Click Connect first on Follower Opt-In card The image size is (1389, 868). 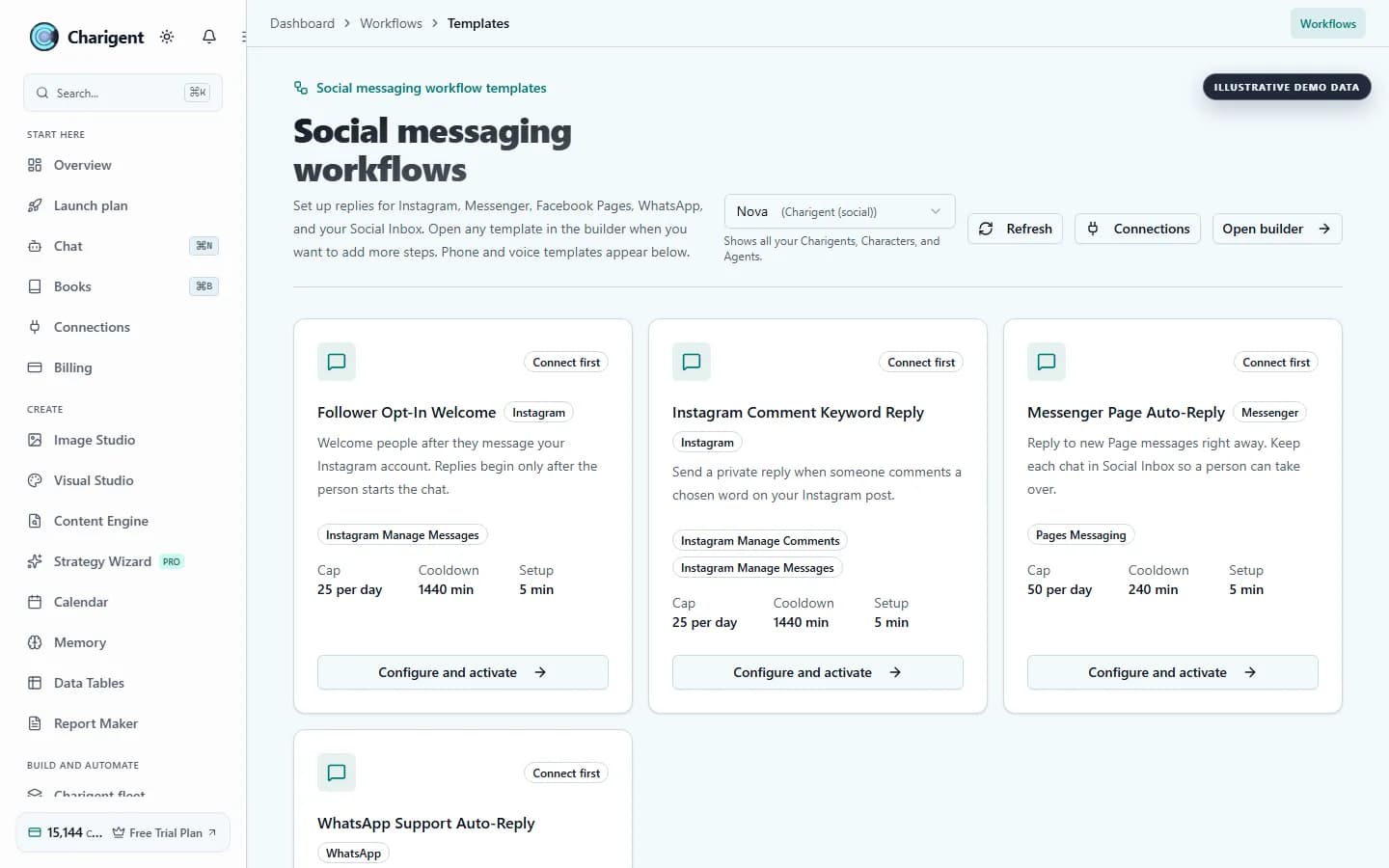[x=566, y=363]
